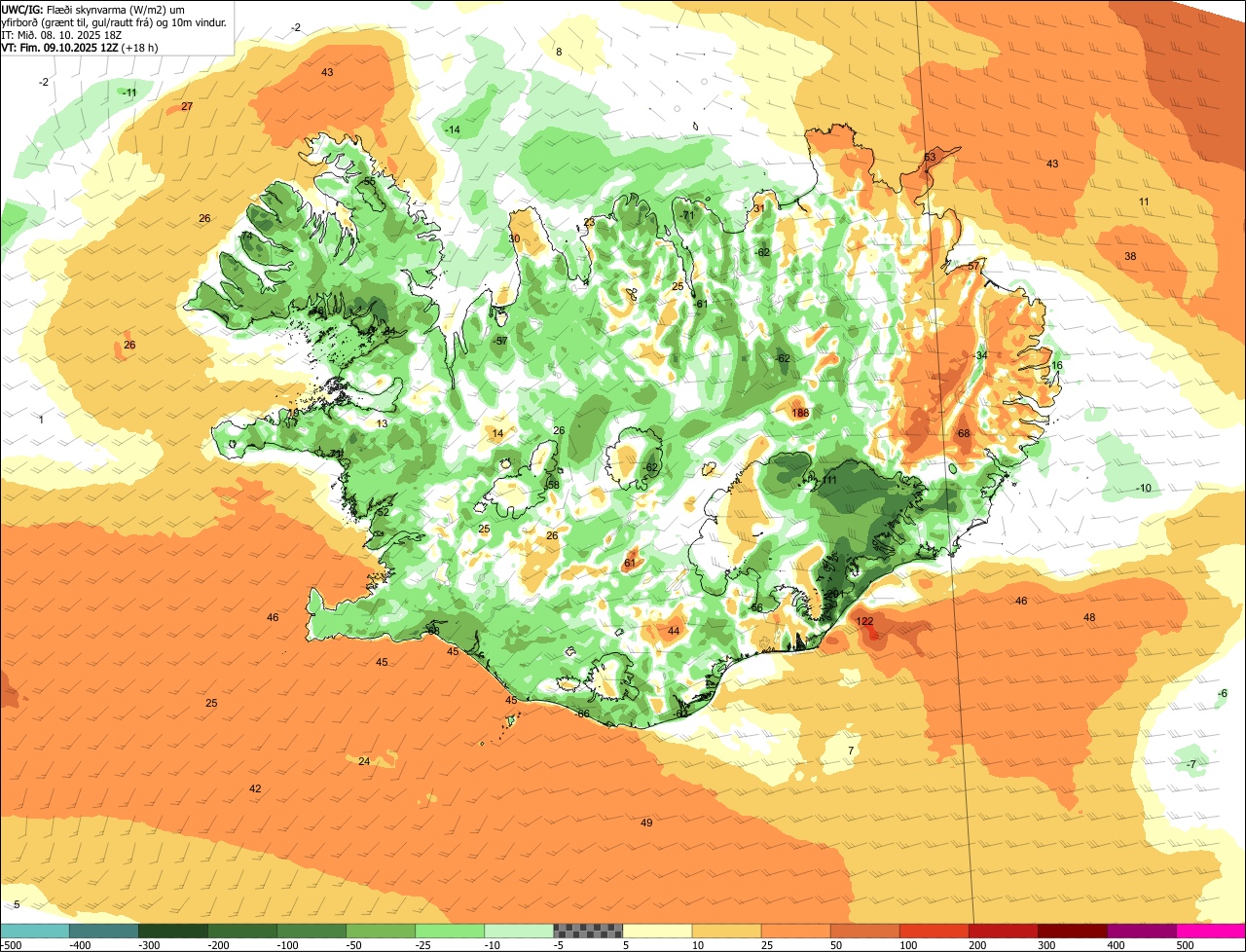Click the 57 value on the east coast
This screenshot has width=1246, height=952.
tap(973, 267)
